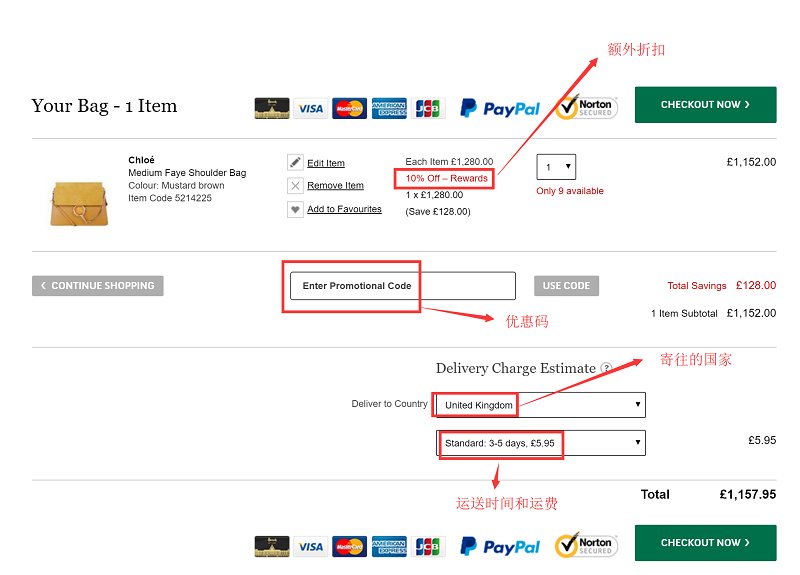Click the £1,157.95 total amount
Screen dimensions: 800x575
click(747, 494)
